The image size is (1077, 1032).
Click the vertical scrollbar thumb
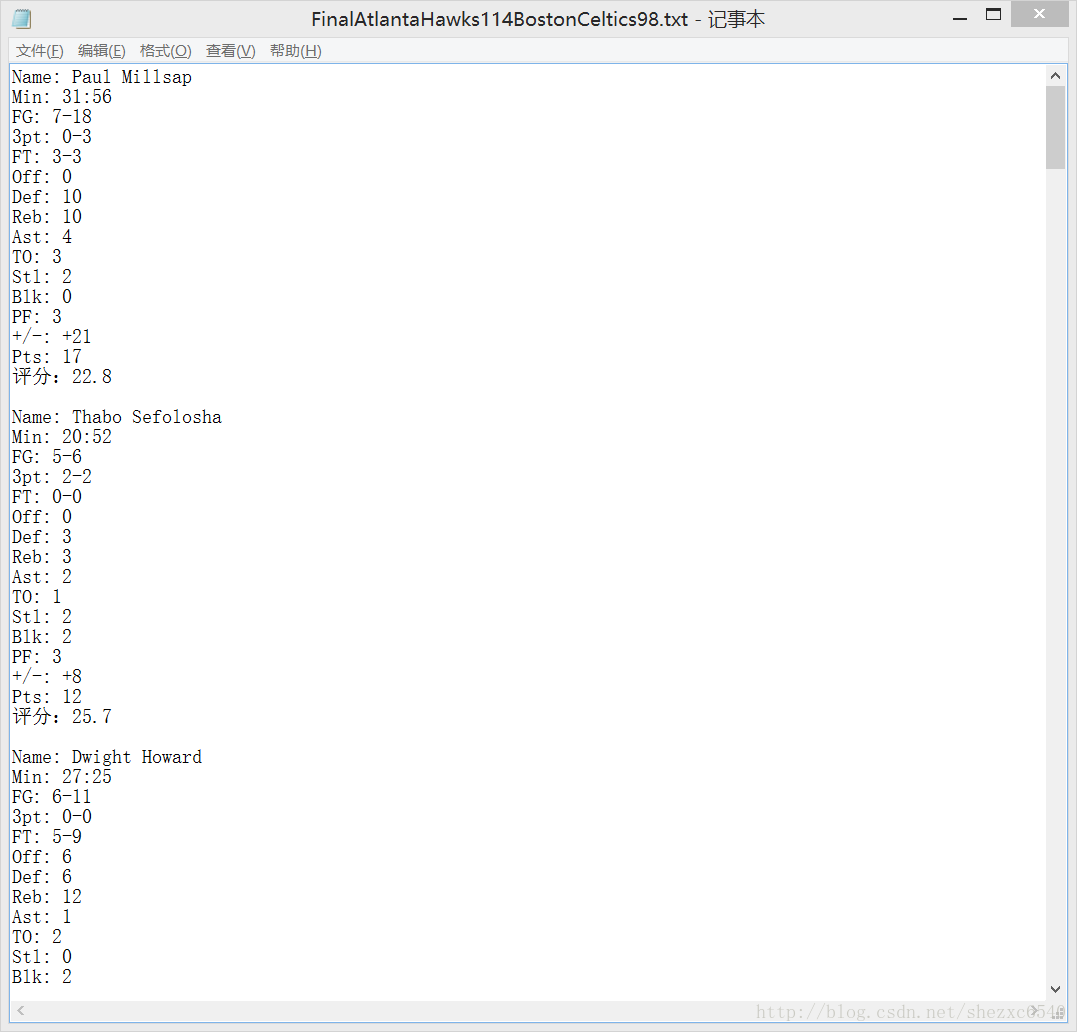pyautogui.click(x=1055, y=128)
